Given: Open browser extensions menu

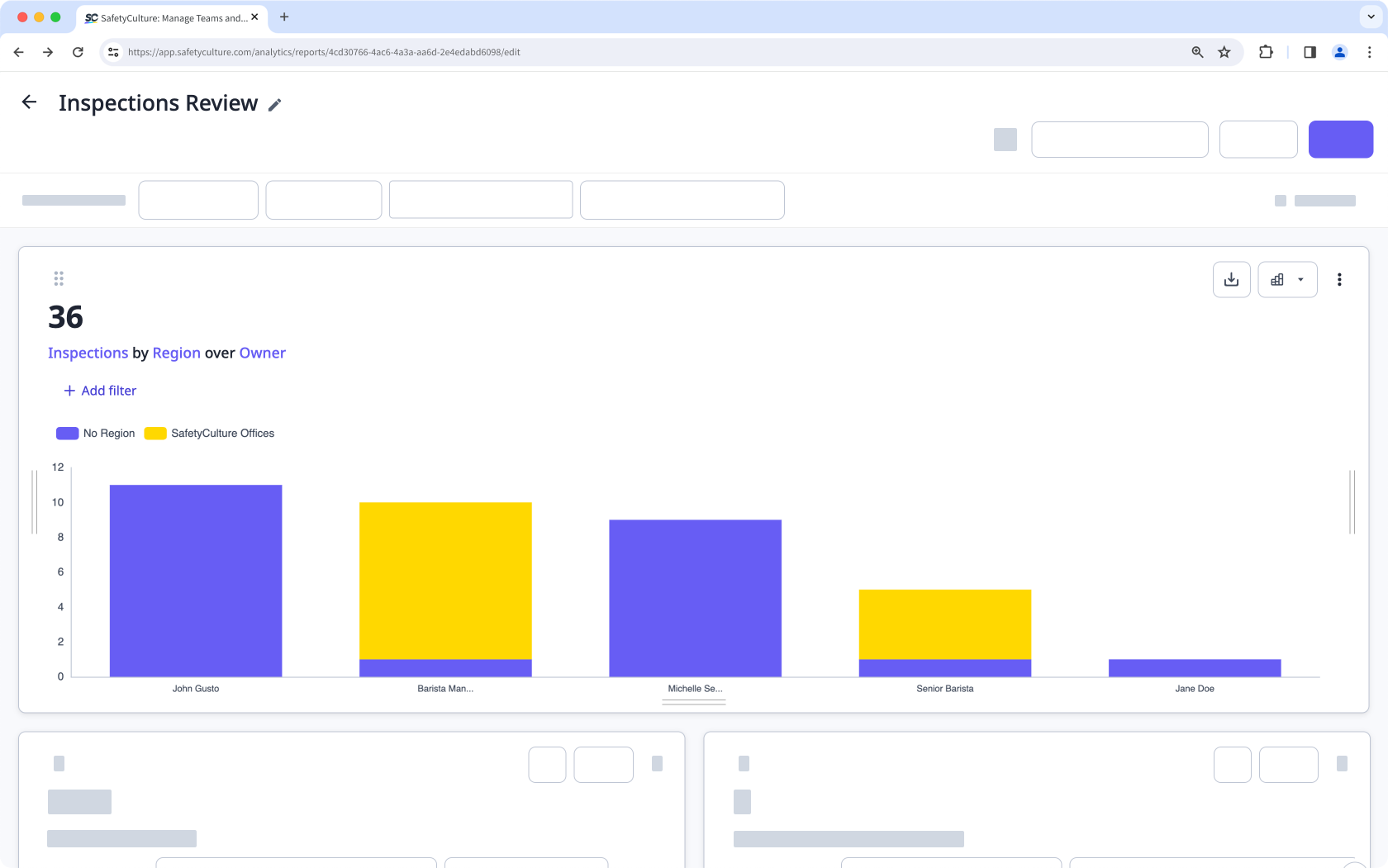Looking at the screenshot, I should click(x=1266, y=52).
